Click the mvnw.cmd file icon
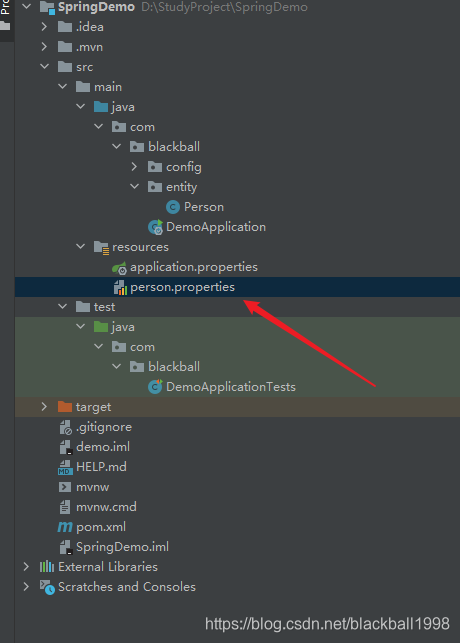This screenshot has height=643, width=460. tap(65, 507)
